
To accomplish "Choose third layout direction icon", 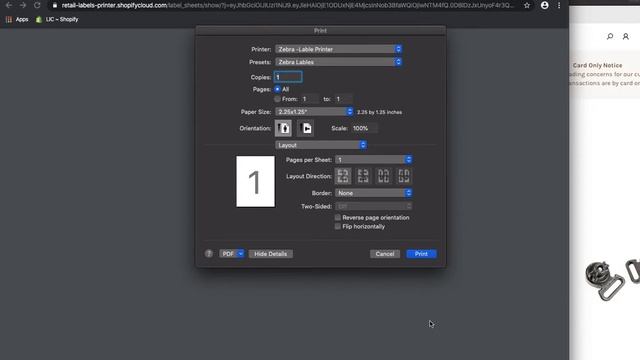I will [x=383, y=176].
